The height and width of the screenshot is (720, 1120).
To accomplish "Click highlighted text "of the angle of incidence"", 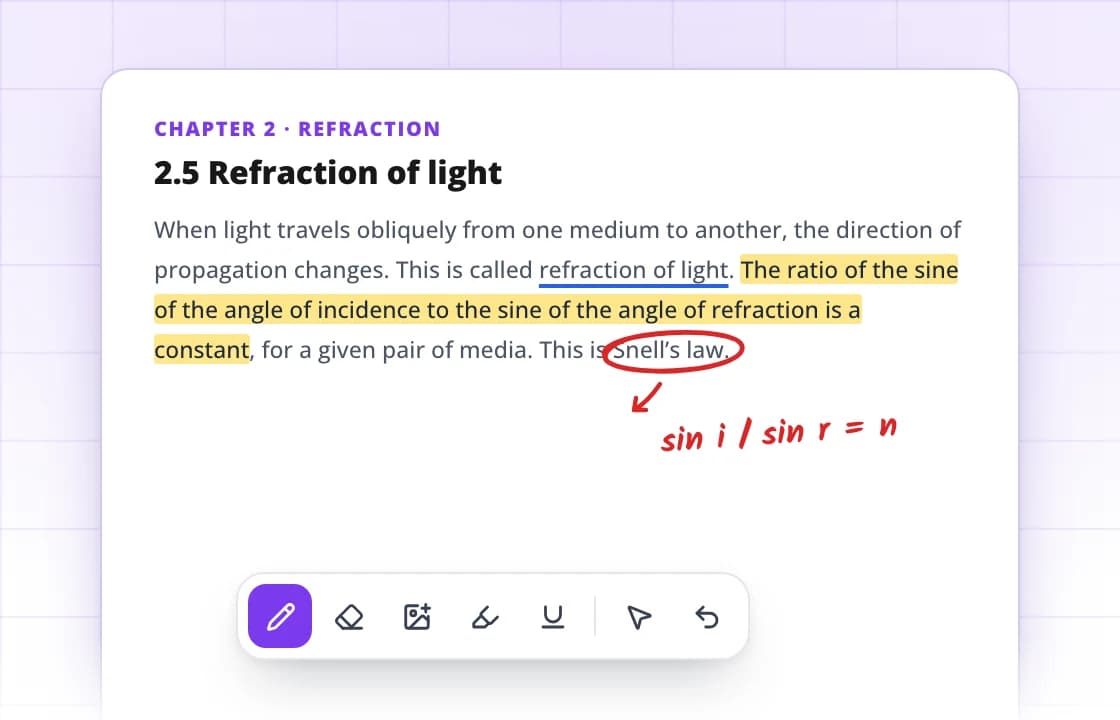I will click(287, 310).
